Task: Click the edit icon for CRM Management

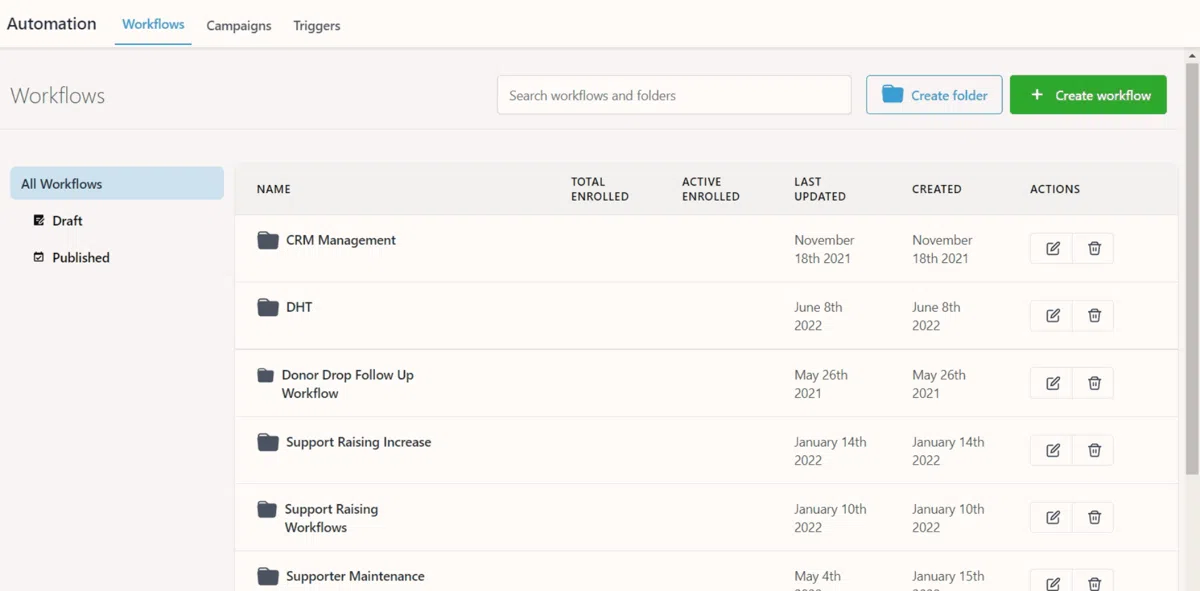Action: pos(1052,249)
